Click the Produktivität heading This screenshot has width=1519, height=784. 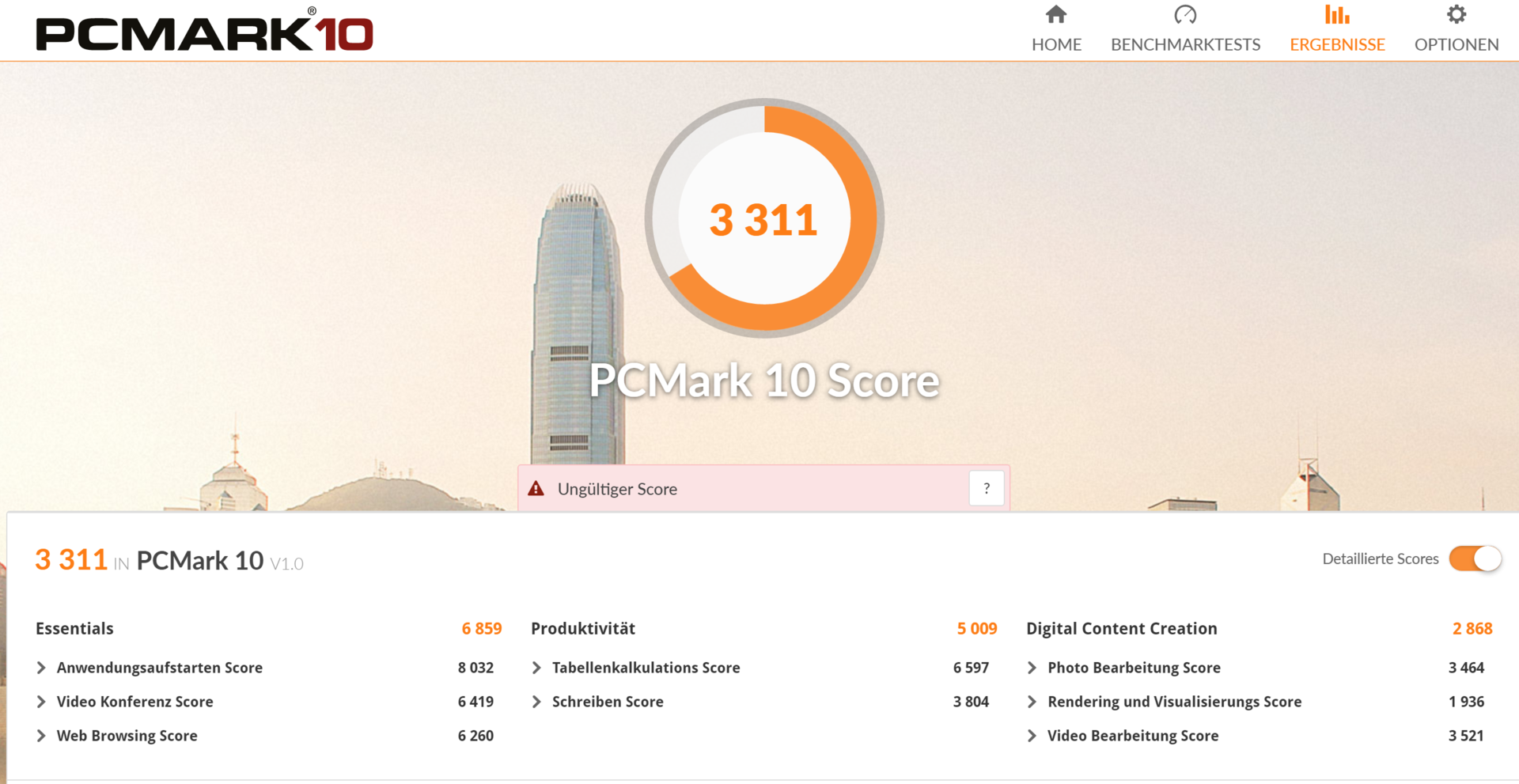coord(583,628)
